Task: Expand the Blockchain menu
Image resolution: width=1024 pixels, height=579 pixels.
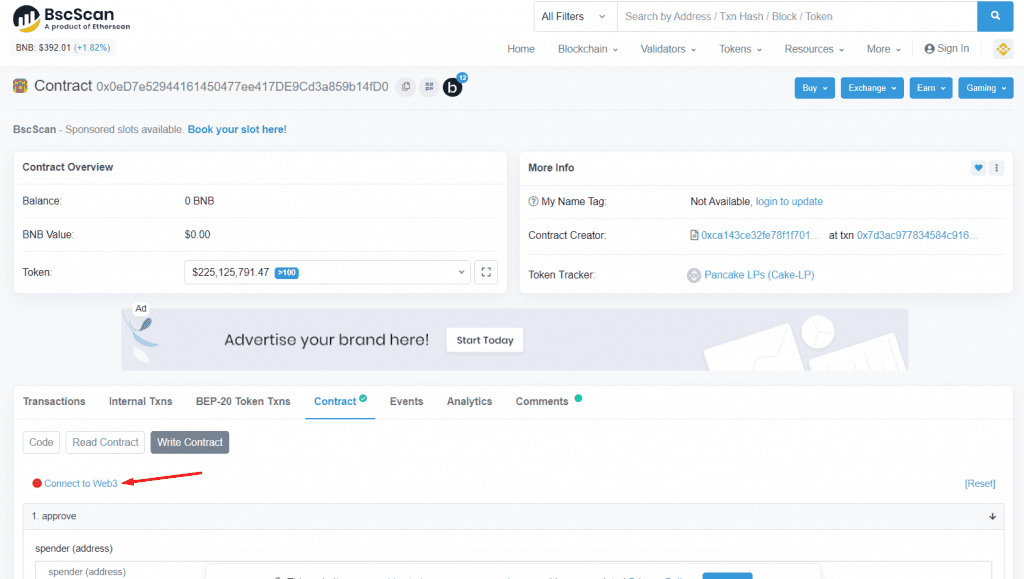Action: [x=588, y=49]
